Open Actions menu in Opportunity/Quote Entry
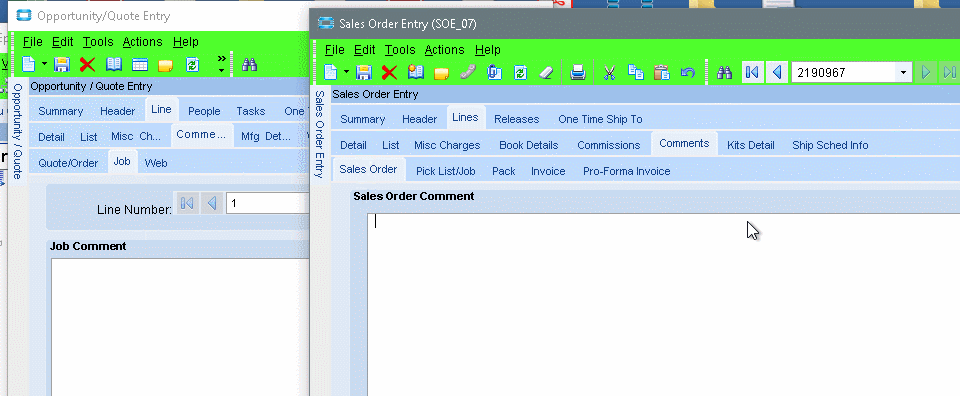Viewport: 960px width, 396px height. pyautogui.click(x=143, y=42)
